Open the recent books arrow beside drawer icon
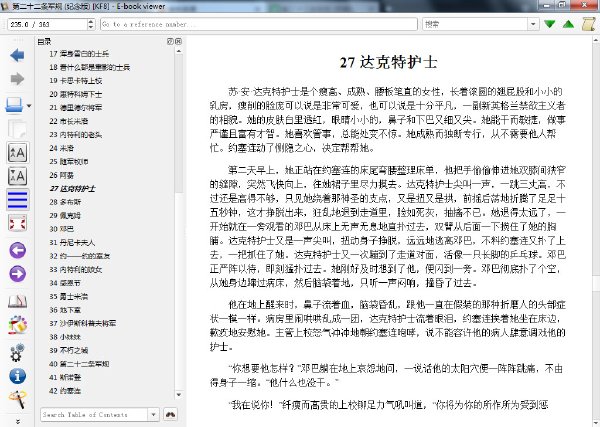 [29, 106]
